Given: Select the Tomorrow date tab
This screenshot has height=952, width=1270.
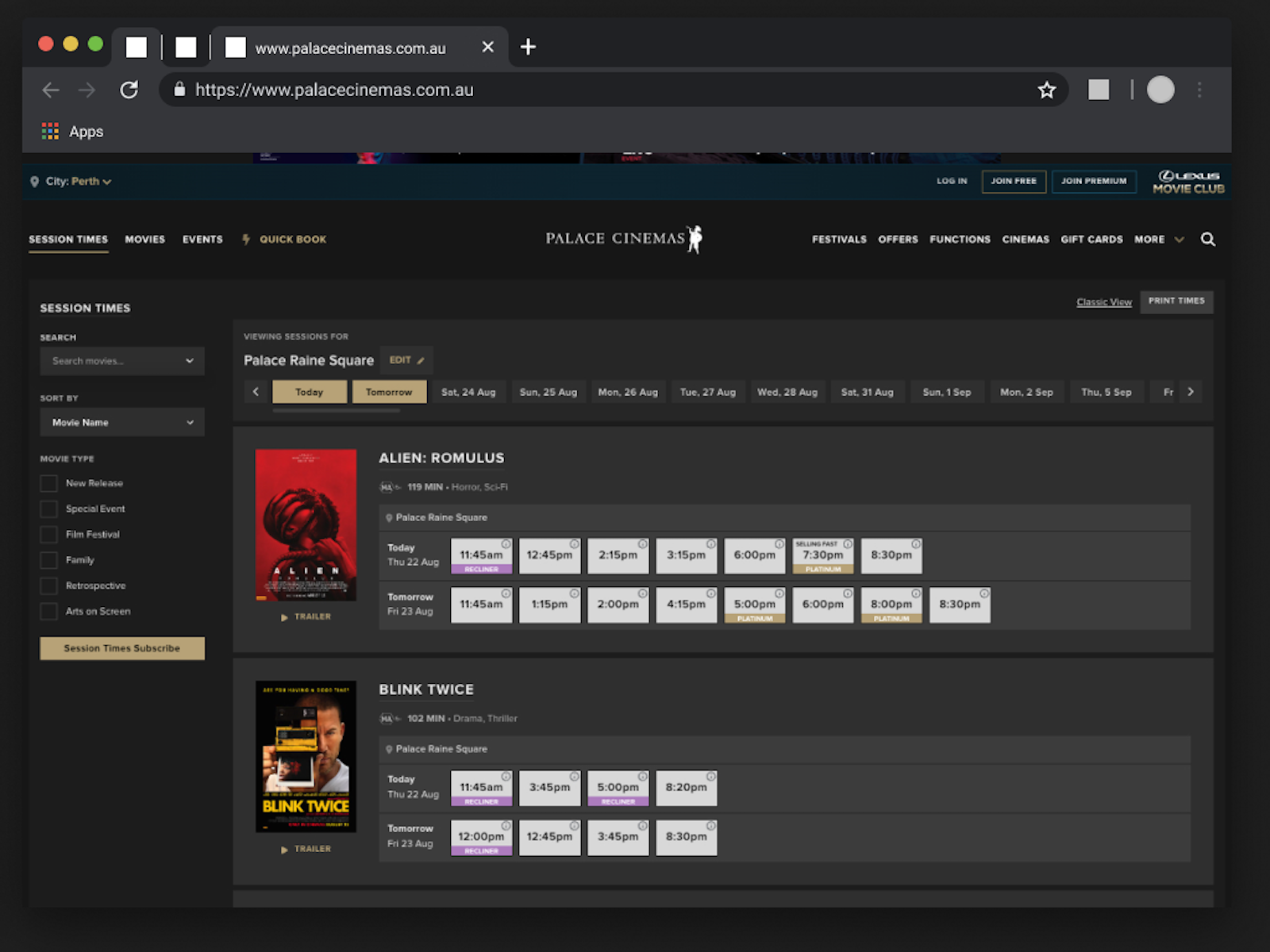Looking at the screenshot, I should [x=389, y=392].
